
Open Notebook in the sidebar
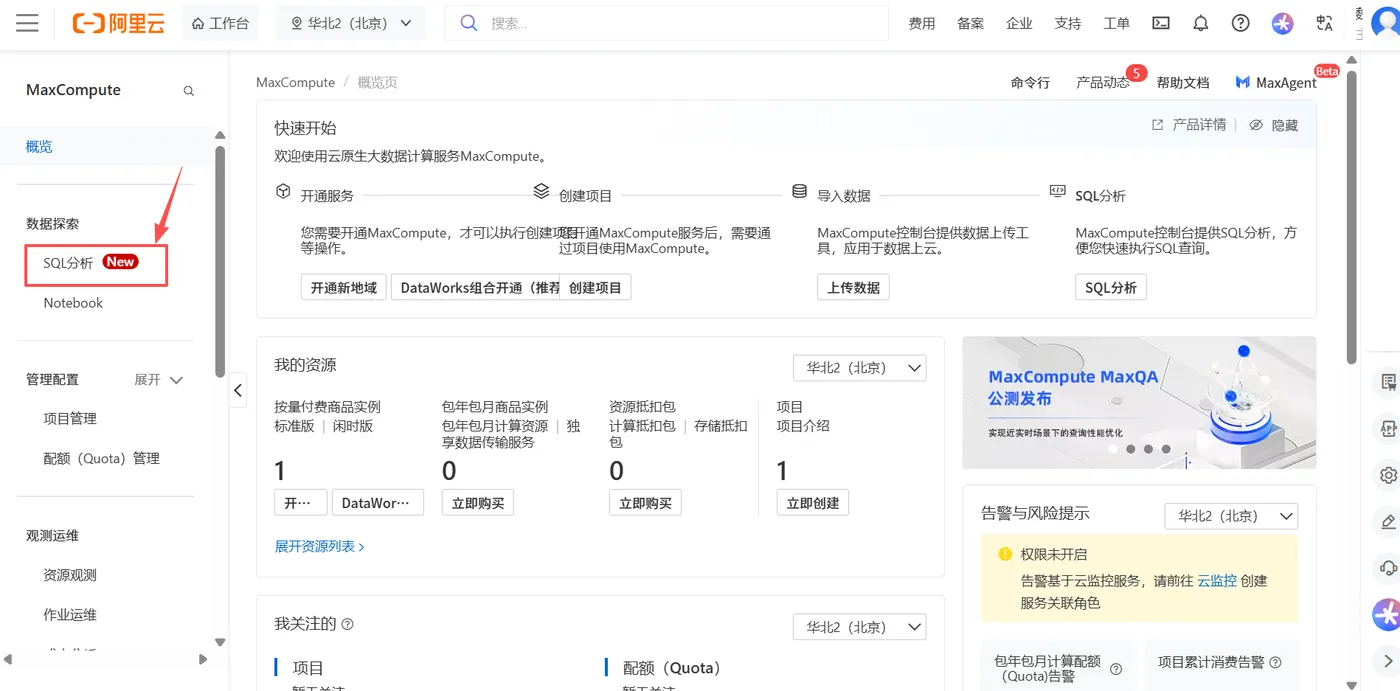point(73,303)
